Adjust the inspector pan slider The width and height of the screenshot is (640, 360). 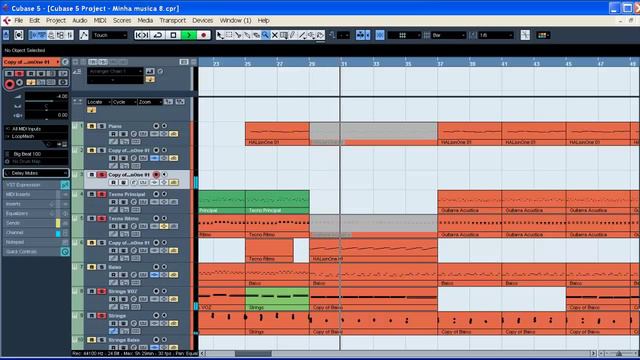pos(47,107)
